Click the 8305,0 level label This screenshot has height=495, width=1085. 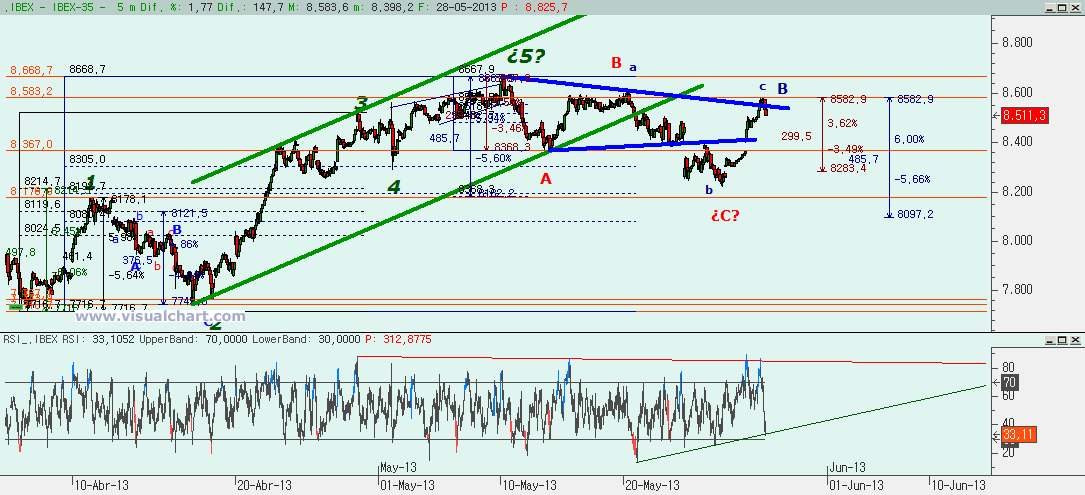87,159
